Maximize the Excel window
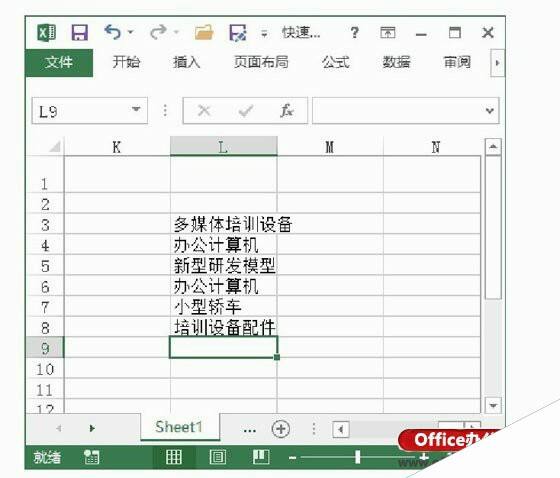Image resolution: width=560 pixels, height=478 pixels. point(455,33)
